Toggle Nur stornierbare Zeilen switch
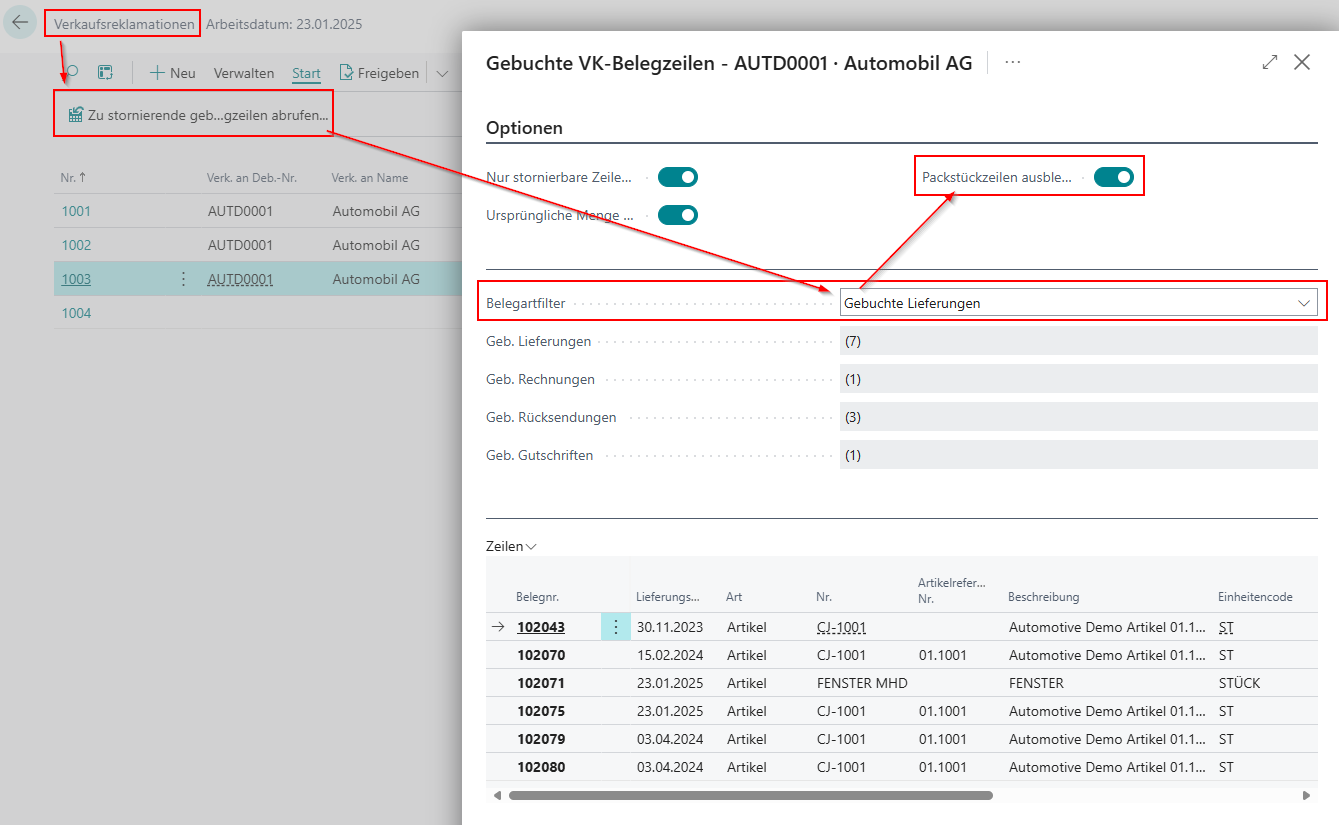 coord(677,177)
